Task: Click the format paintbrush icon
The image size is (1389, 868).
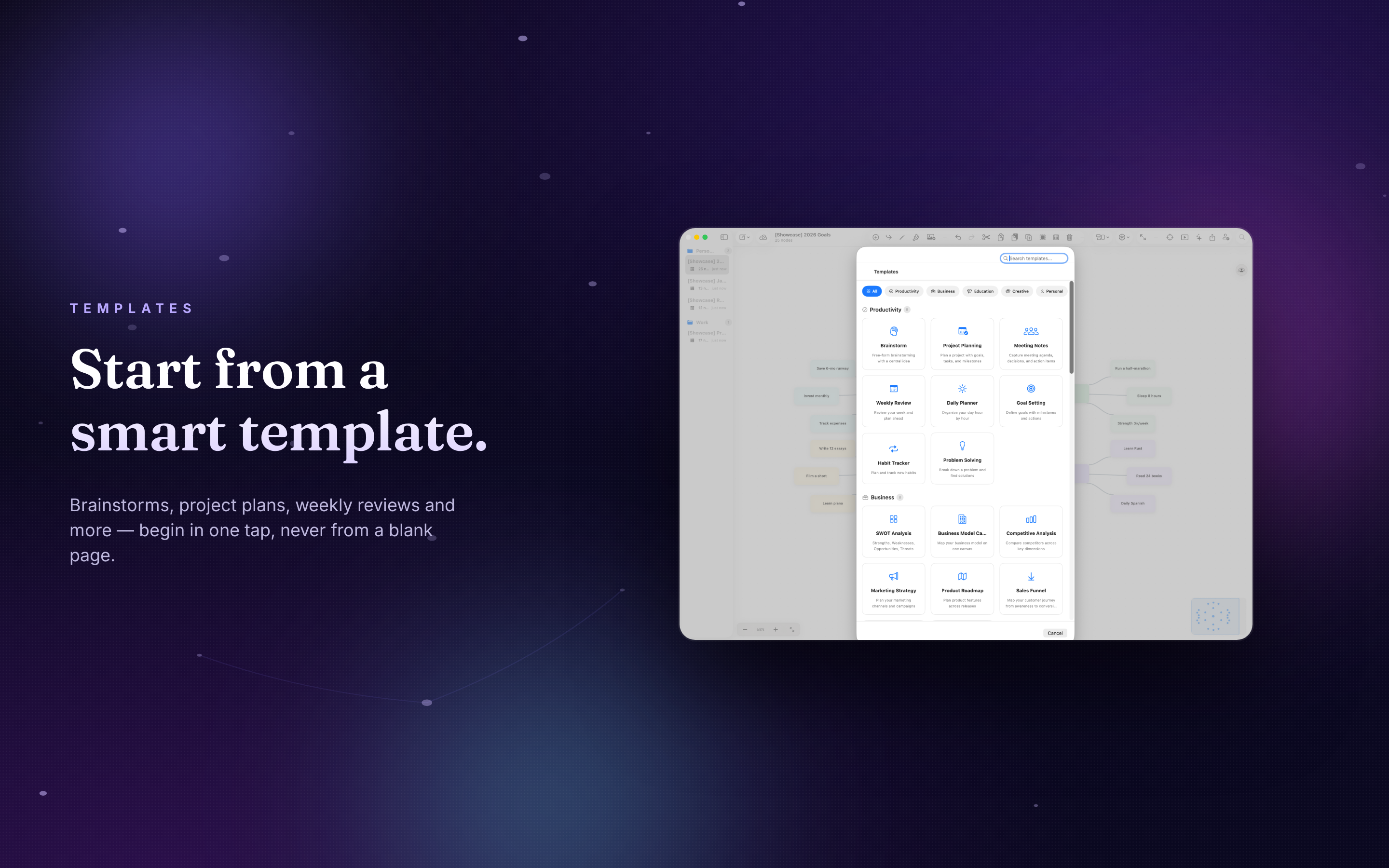Action: 915,237
